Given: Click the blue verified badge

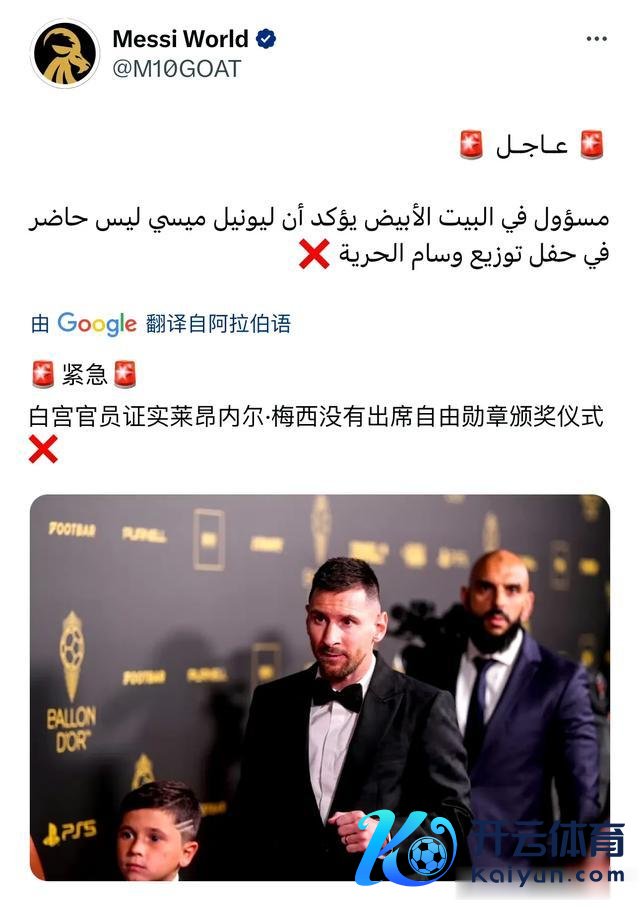Looking at the screenshot, I should pos(266,39).
